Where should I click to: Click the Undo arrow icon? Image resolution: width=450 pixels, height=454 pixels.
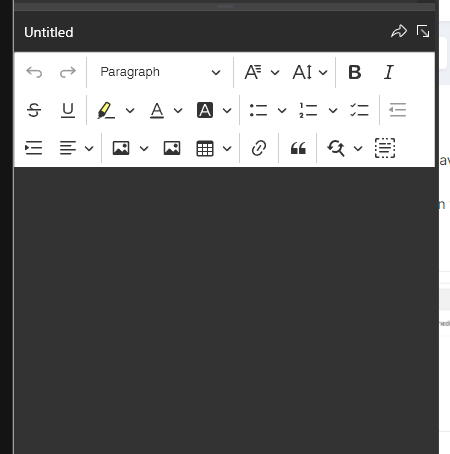click(34, 72)
